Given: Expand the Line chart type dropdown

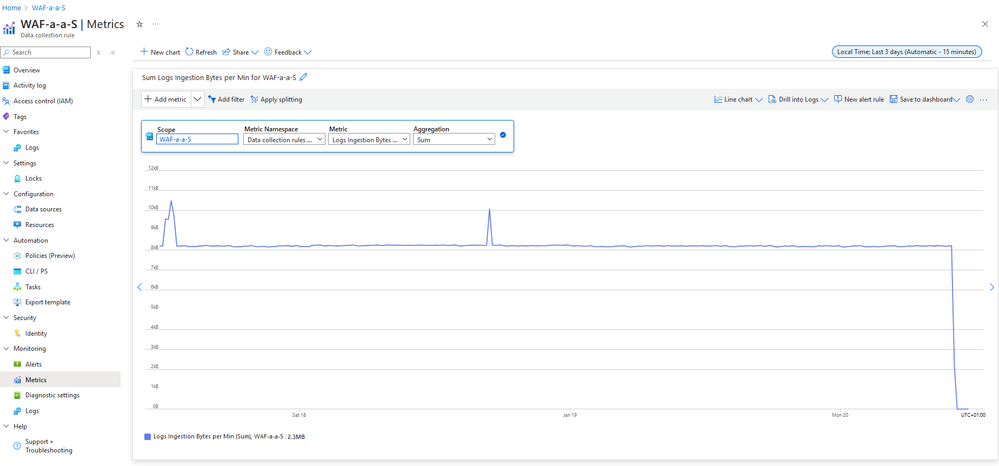Looking at the screenshot, I should coord(738,100).
